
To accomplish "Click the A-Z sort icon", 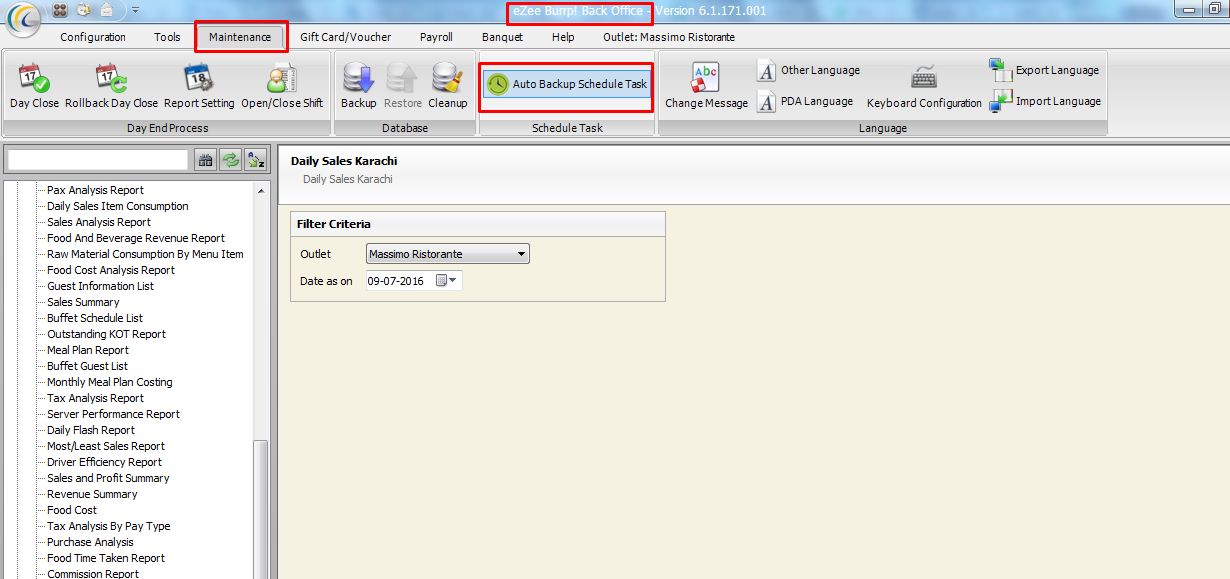I will [x=257, y=160].
